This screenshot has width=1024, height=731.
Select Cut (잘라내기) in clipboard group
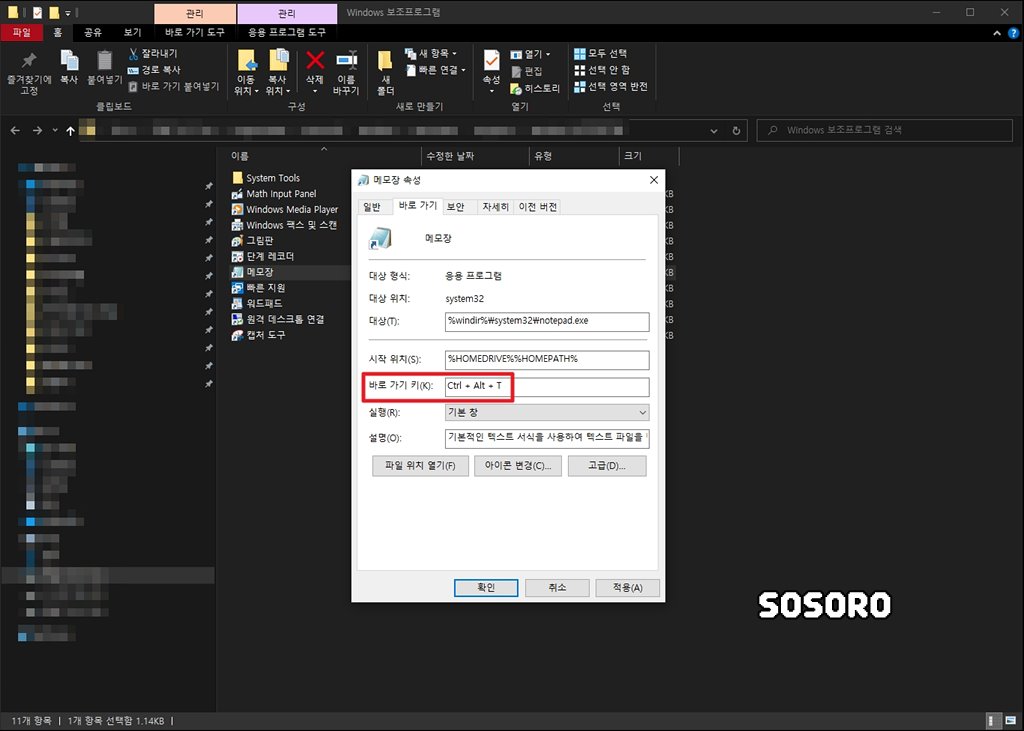pyautogui.click(x=152, y=54)
